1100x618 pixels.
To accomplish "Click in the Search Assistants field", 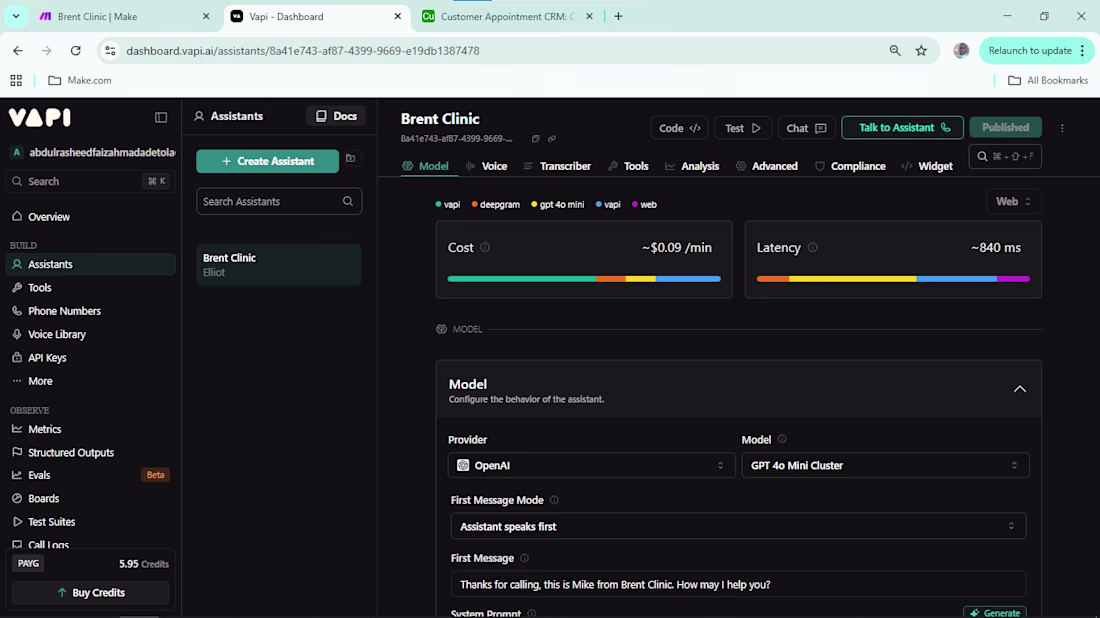I will pos(279,201).
